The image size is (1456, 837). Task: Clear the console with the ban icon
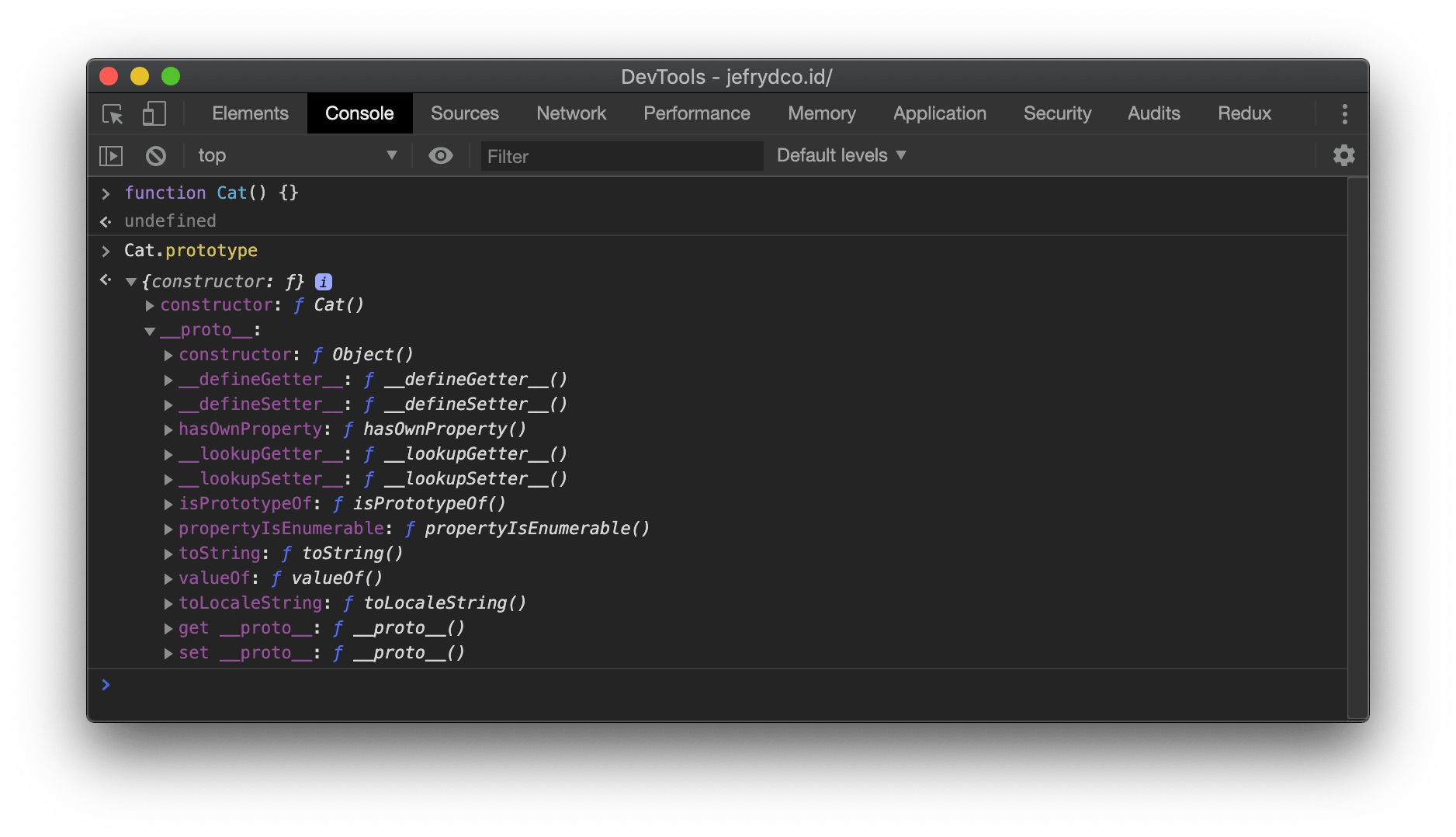tap(156, 156)
